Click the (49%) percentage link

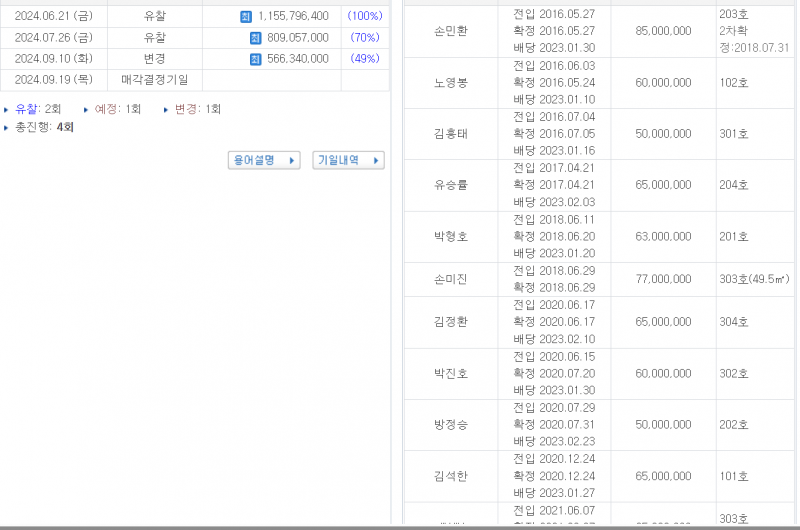365,59
